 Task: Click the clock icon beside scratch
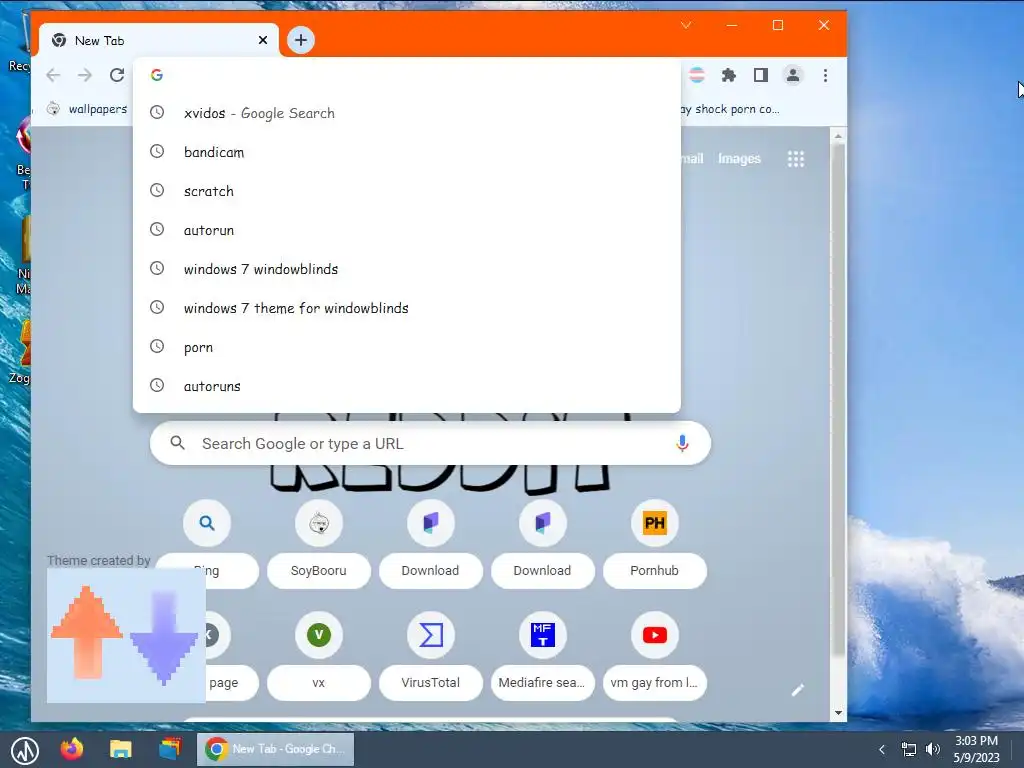pos(157,190)
